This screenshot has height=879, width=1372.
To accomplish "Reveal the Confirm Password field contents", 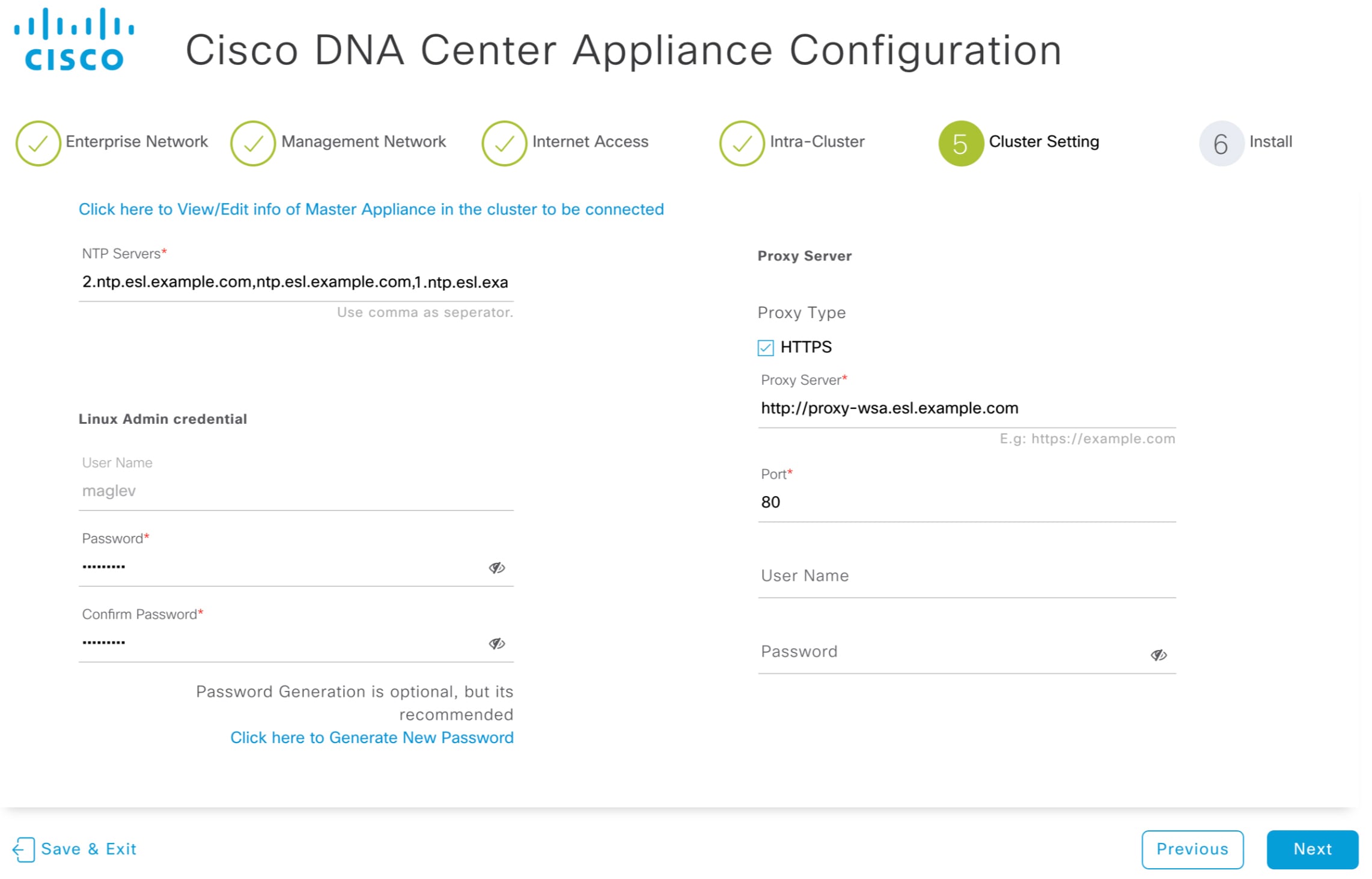I will coord(498,643).
